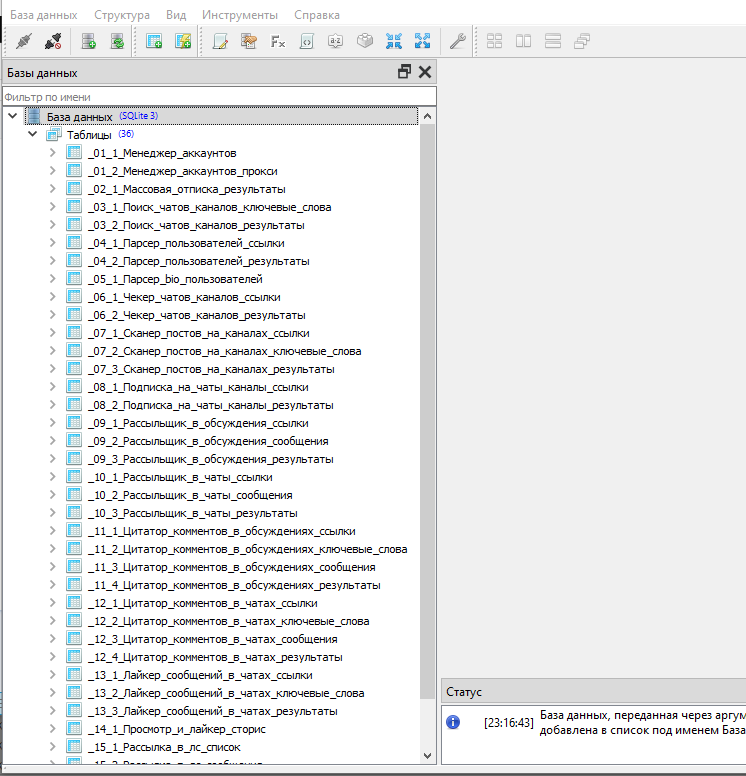This screenshot has width=746, height=776.
Task: Click the Фильтр по имени filter field
Action: coord(218,97)
